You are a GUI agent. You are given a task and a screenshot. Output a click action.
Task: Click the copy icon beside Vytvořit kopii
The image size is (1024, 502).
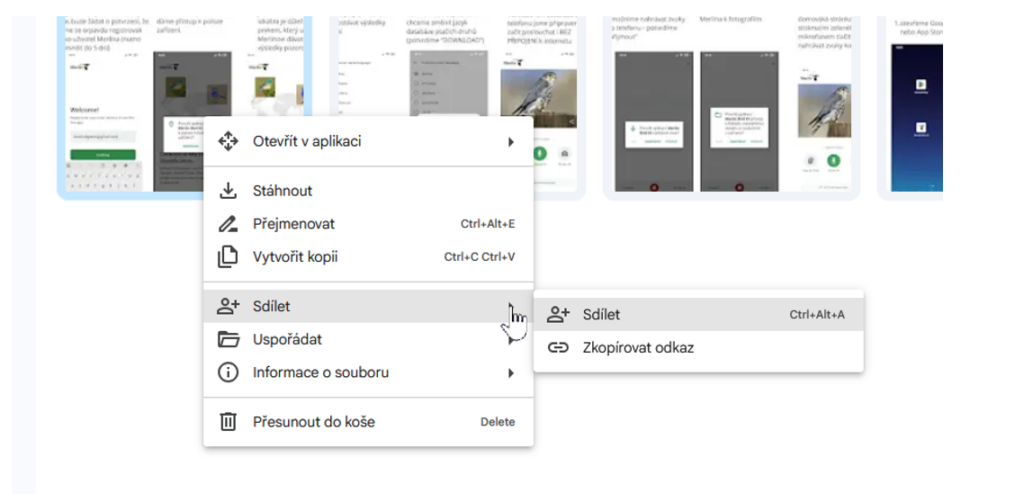pos(228,256)
